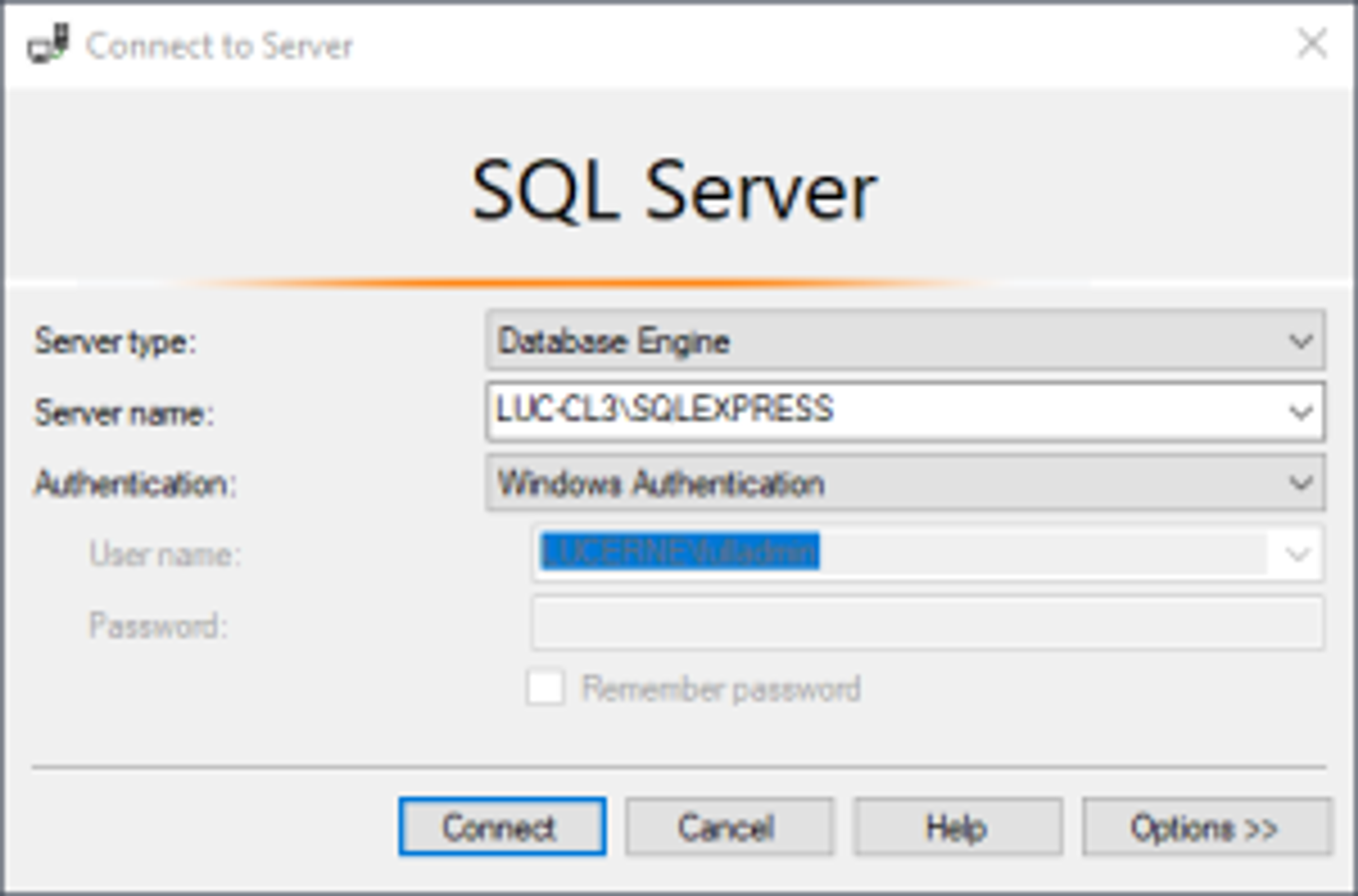Open Help for this dialog

click(958, 827)
